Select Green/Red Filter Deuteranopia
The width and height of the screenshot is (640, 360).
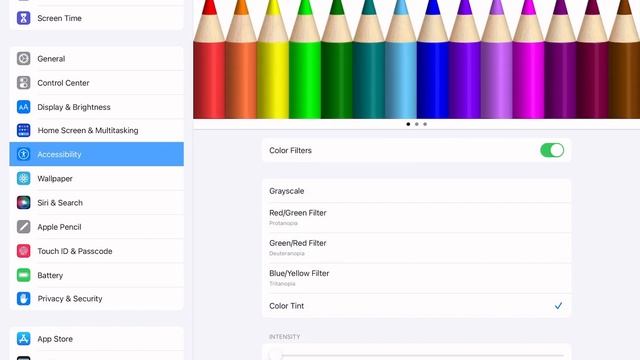tap(416, 248)
